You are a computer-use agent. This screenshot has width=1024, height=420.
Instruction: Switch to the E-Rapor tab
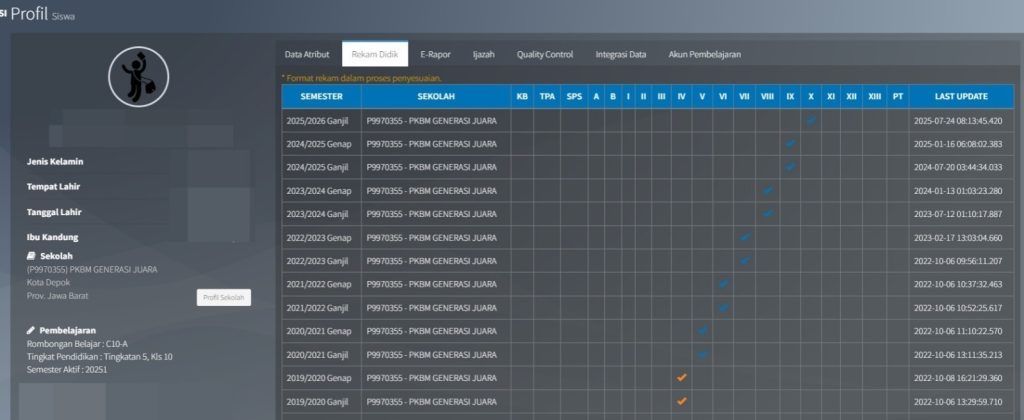[437, 55]
